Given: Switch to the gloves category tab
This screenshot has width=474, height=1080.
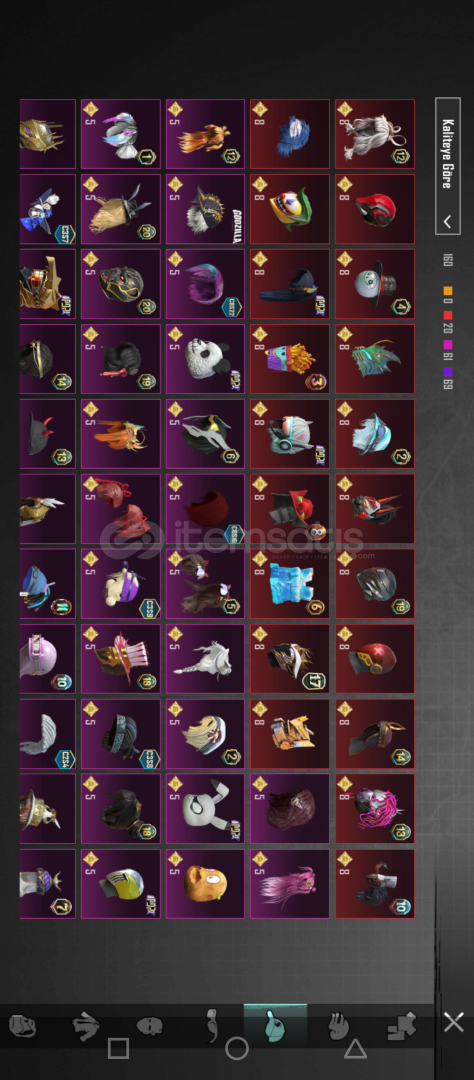Looking at the screenshot, I should click(338, 1026).
